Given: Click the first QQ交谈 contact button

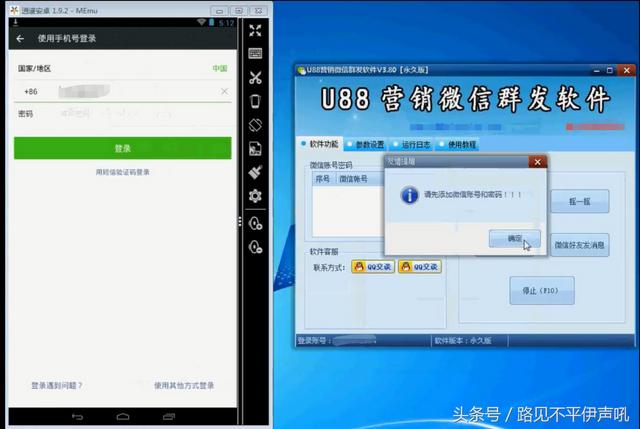Looking at the screenshot, I should click(373, 267).
